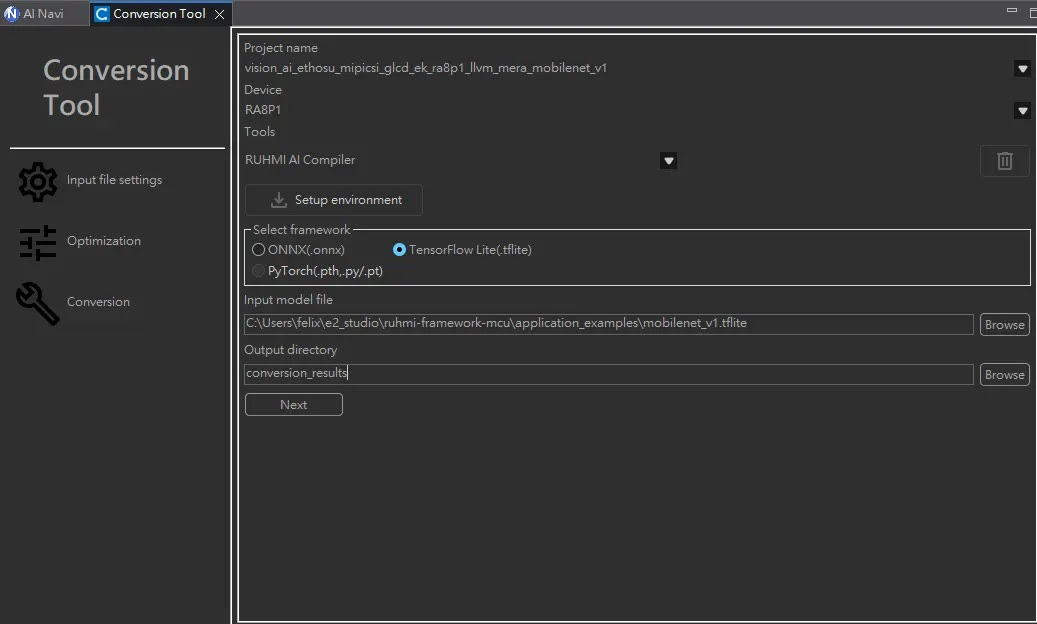Click the download icon on Setup environment
Screen dimensions: 1037x624
pyautogui.click(x=279, y=200)
